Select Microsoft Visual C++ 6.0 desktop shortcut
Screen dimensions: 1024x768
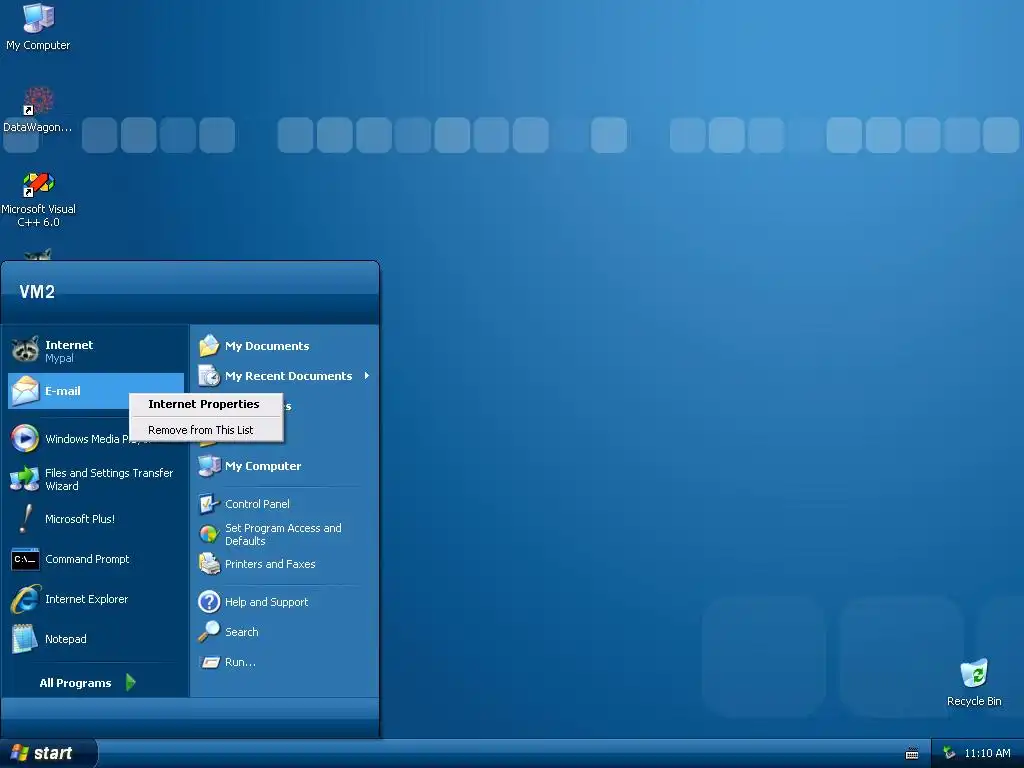click(x=38, y=184)
